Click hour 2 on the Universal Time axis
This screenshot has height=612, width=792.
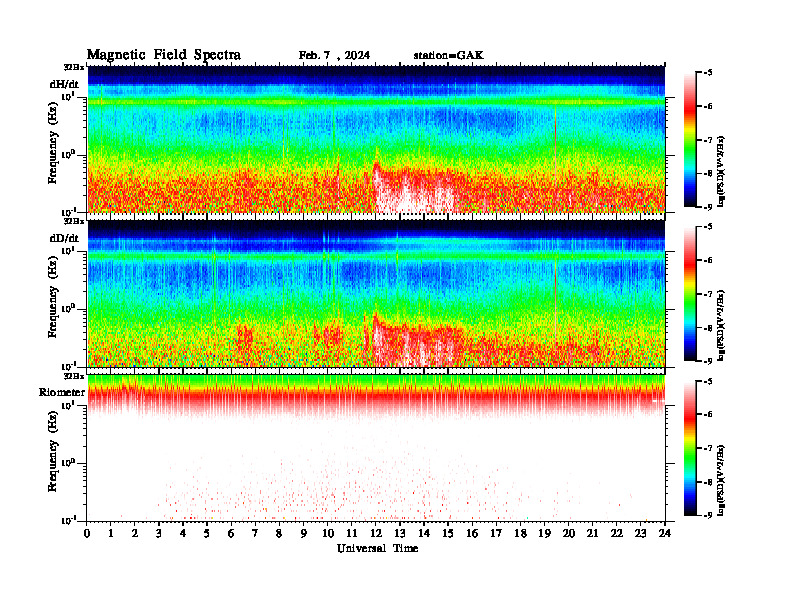pos(135,533)
